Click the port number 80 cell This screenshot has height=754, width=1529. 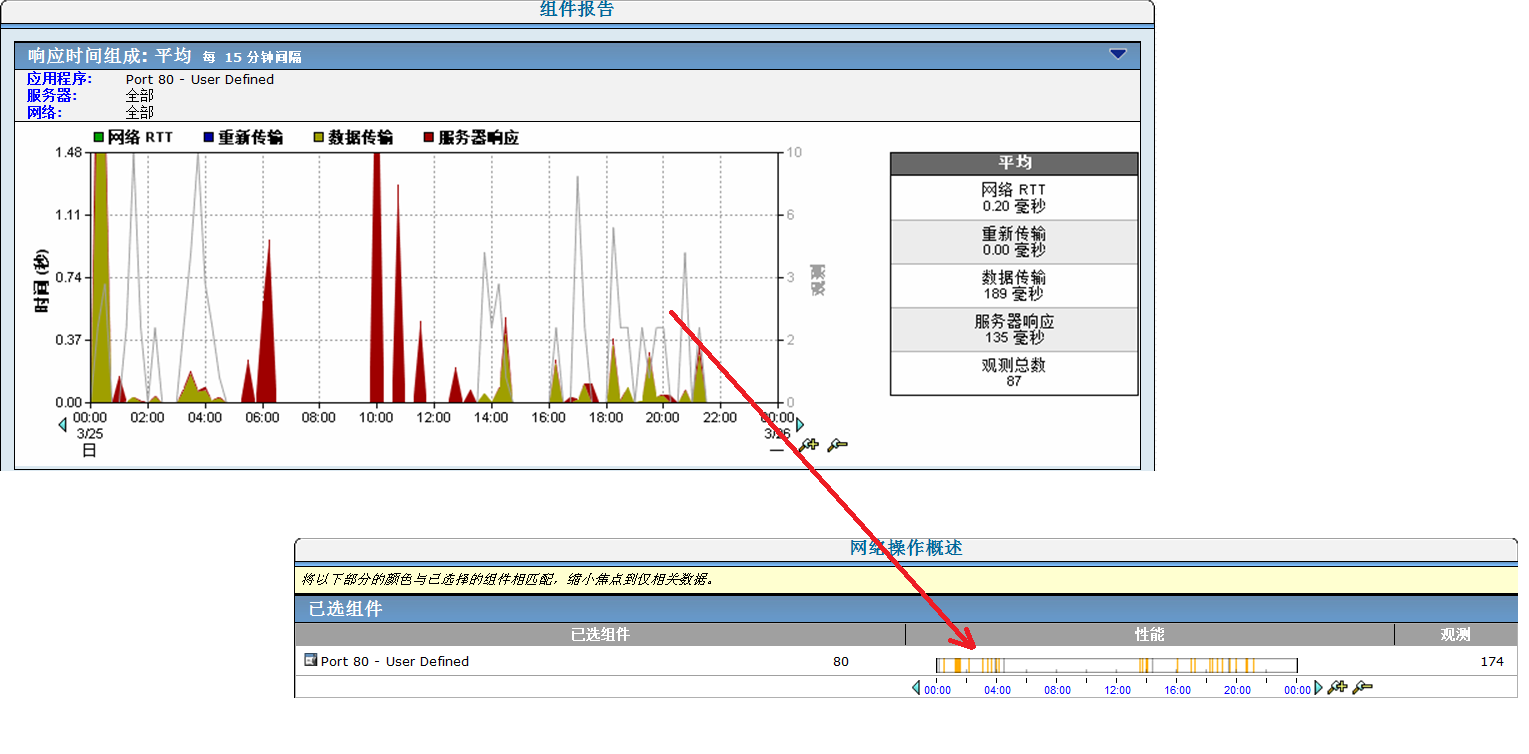pos(841,661)
